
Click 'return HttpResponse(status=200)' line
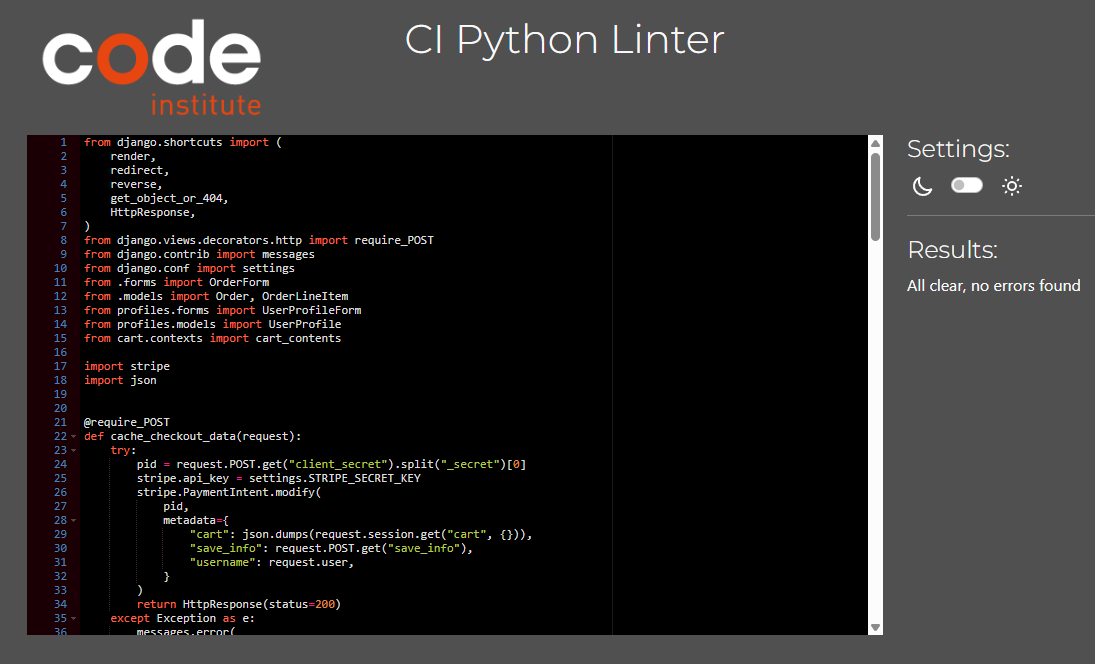239,603
